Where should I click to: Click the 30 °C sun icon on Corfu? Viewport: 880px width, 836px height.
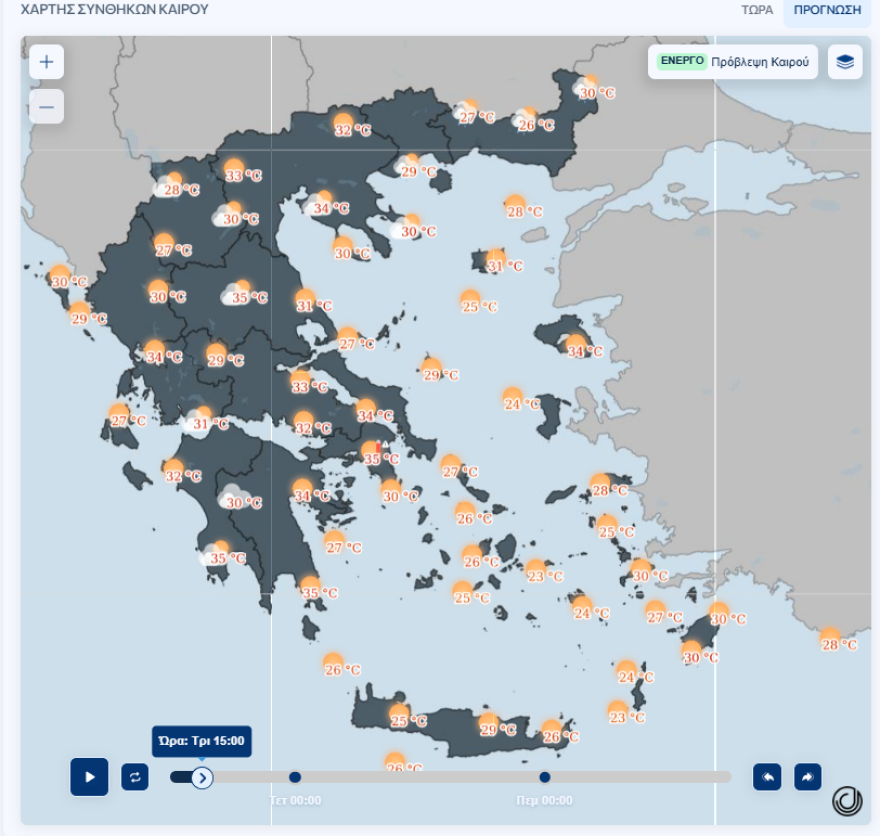(60, 276)
